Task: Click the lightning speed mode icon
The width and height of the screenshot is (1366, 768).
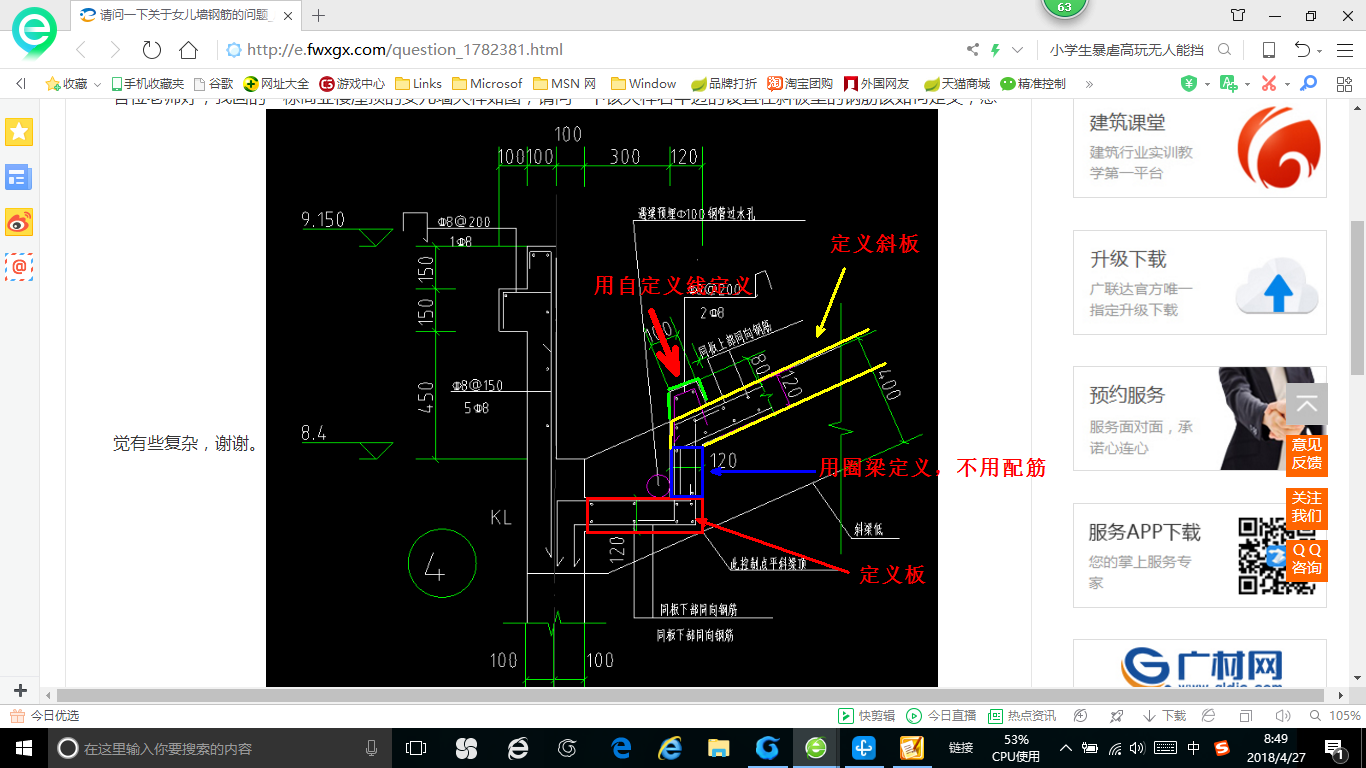Action: [x=995, y=50]
